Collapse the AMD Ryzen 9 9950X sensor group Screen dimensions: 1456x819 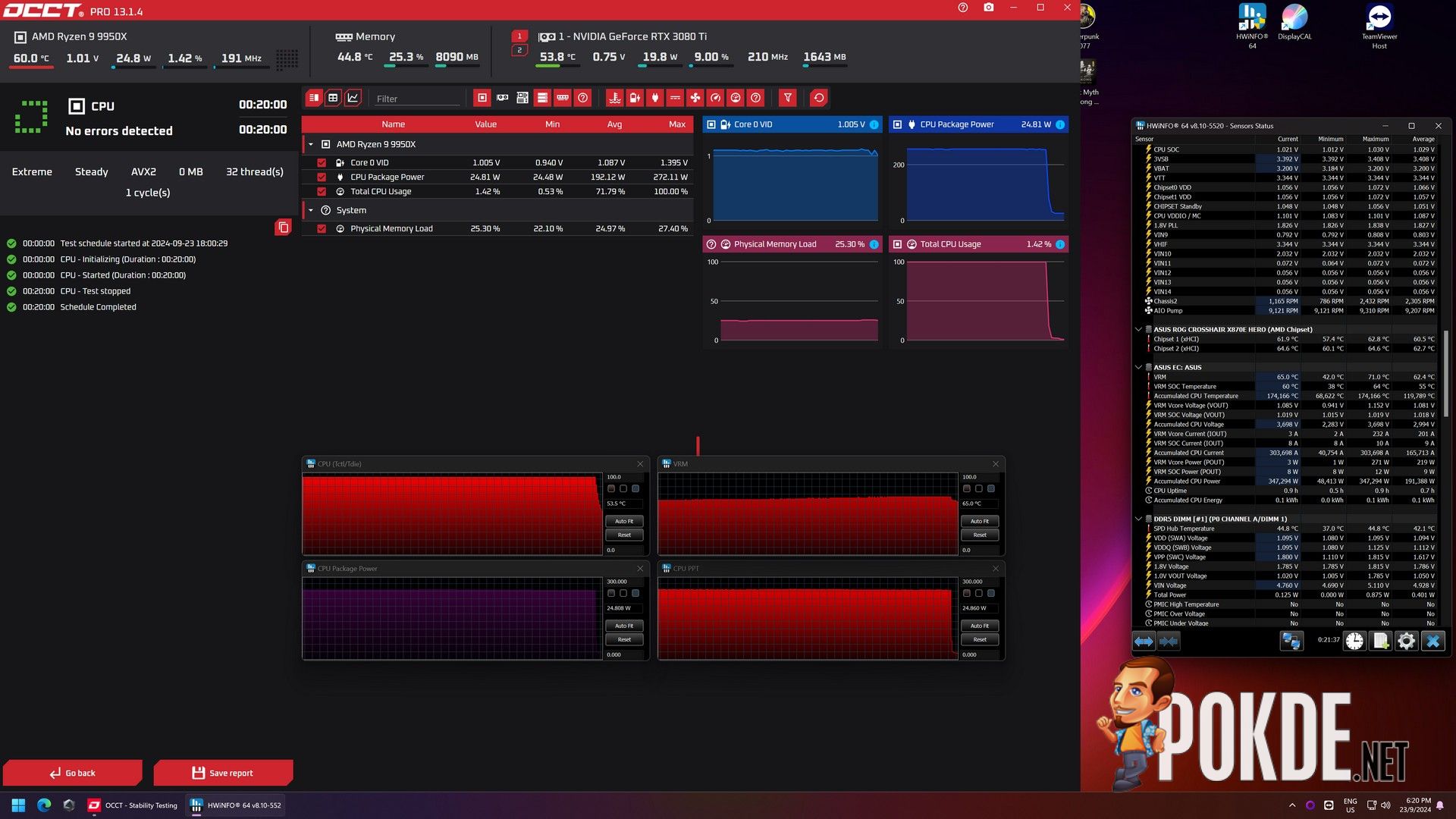311,144
